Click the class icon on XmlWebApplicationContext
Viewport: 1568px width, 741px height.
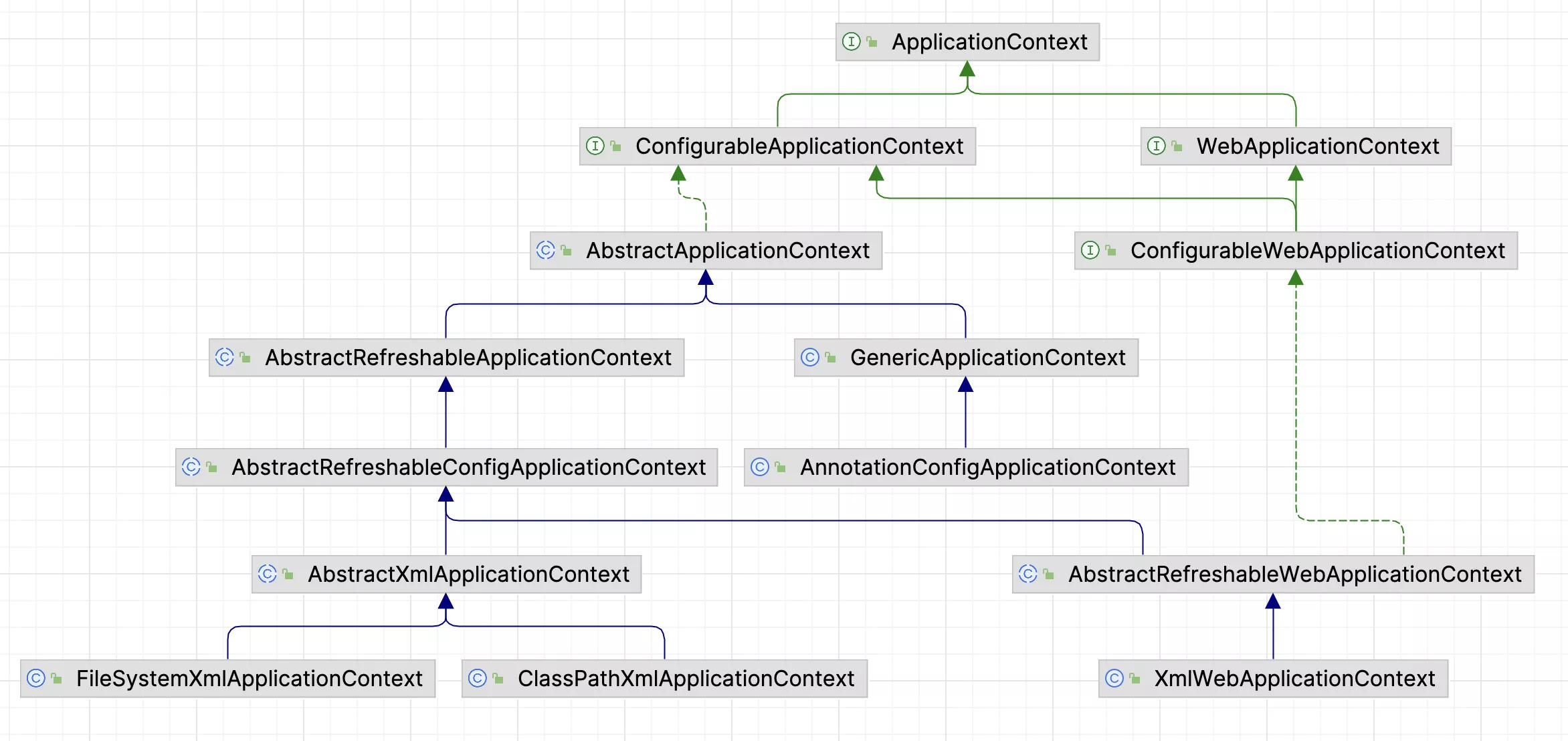1114,678
